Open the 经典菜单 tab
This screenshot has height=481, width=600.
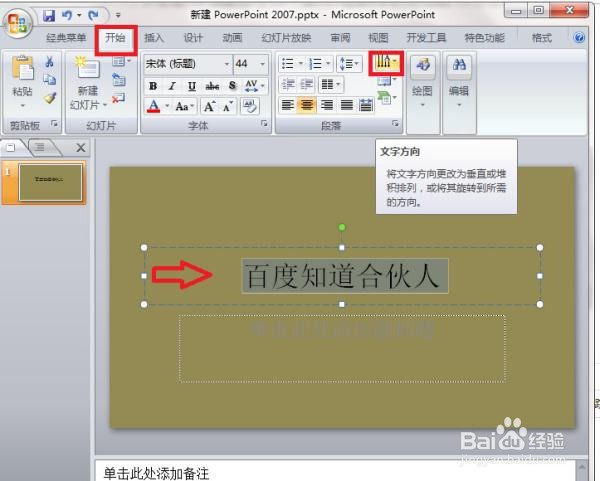click(x=66, y=38)
